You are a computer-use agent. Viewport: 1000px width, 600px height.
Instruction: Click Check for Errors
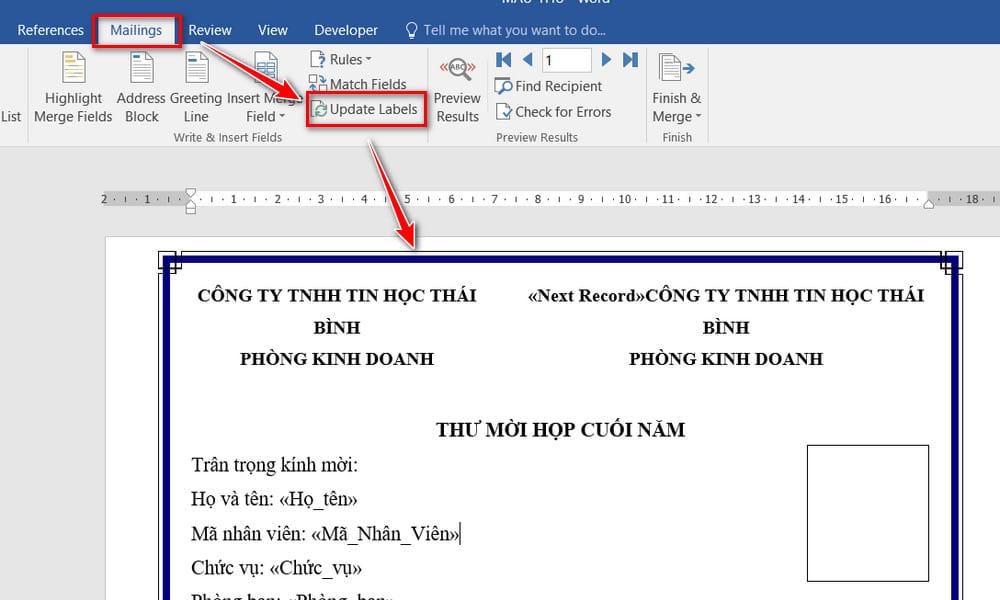pyautogui.click(x=553, y=112)
